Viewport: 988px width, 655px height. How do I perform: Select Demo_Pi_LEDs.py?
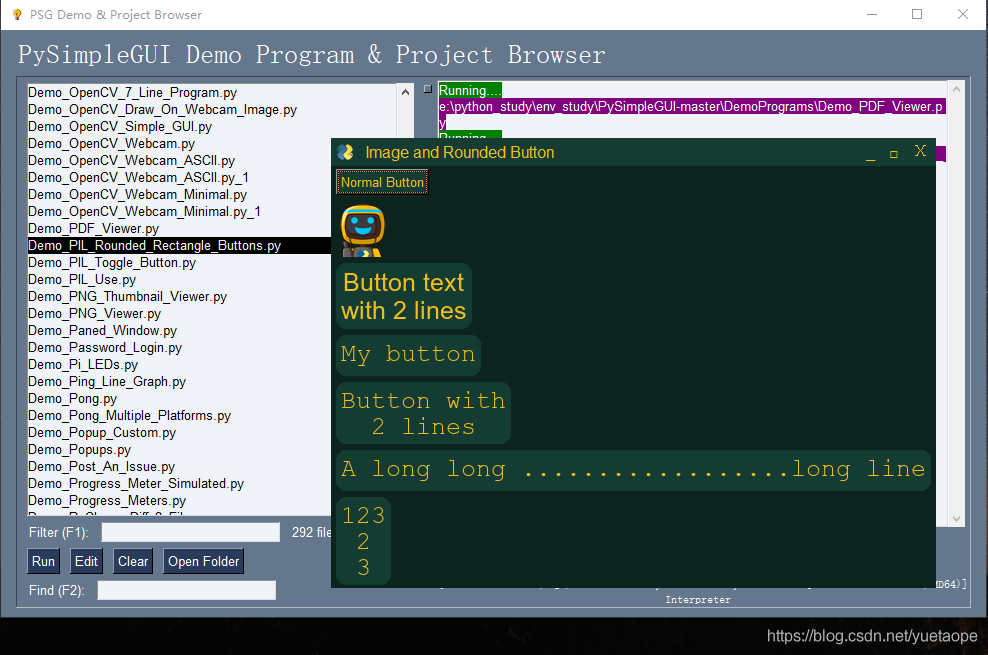83,365
